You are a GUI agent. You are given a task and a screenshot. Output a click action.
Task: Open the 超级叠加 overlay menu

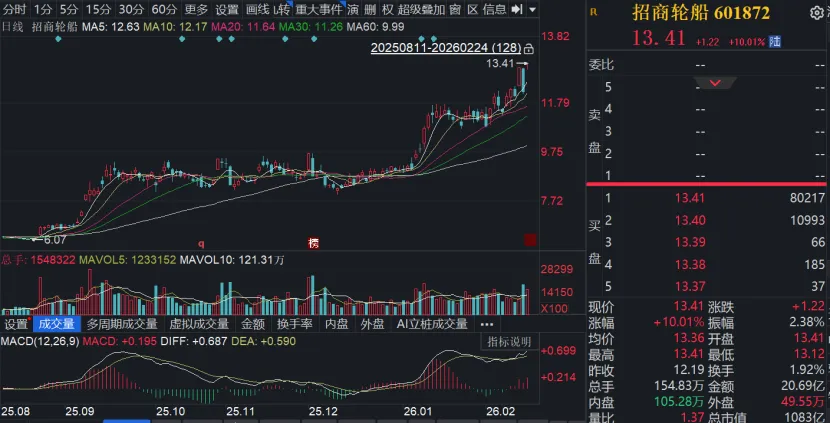click(421, 9)
